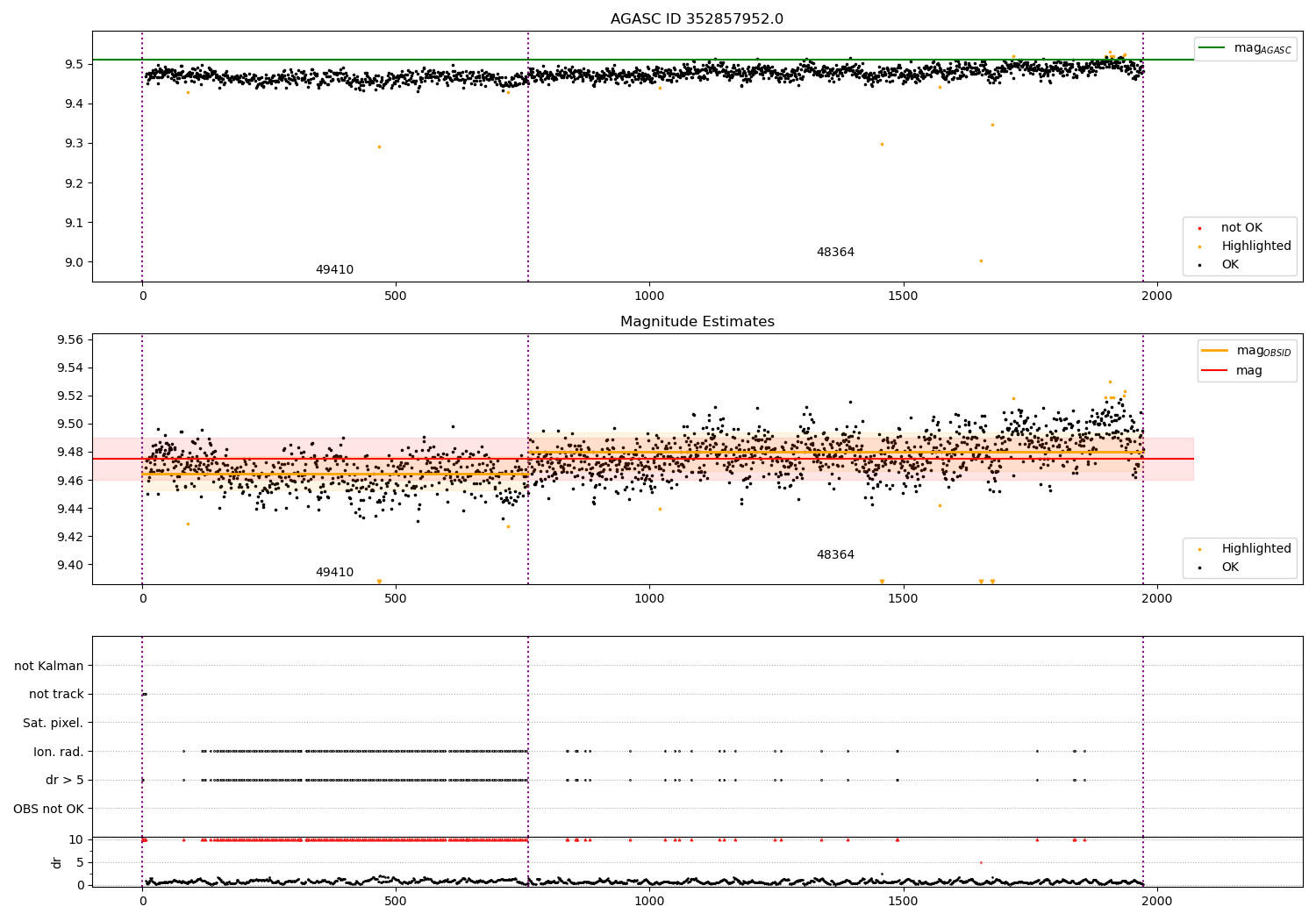This screenshot has height=921, width=1316.
Task: Click the y-axis tick '9.52' in middle plot
Action: [x=70, y=396]
